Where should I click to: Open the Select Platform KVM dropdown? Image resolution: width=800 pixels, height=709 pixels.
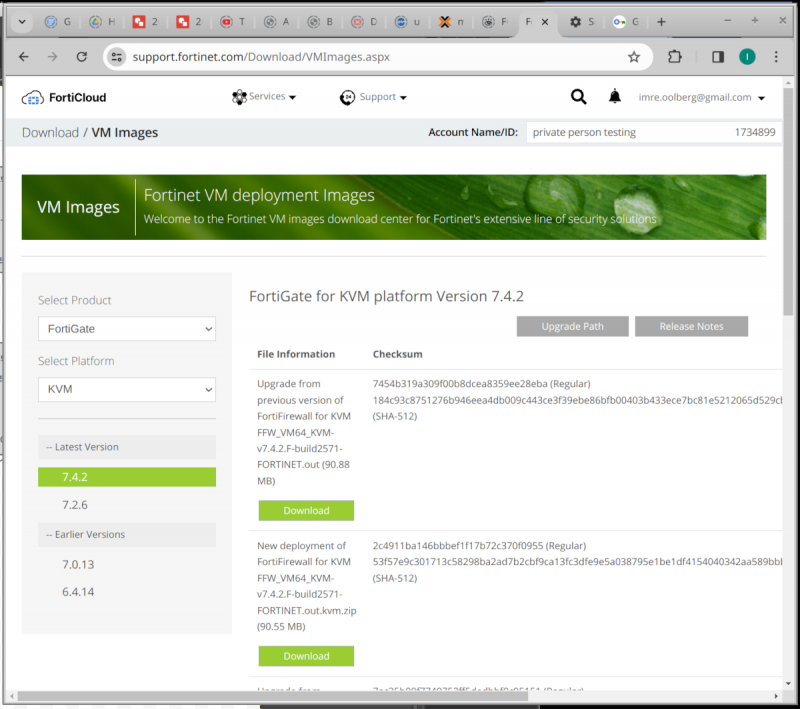pos(127,389)
